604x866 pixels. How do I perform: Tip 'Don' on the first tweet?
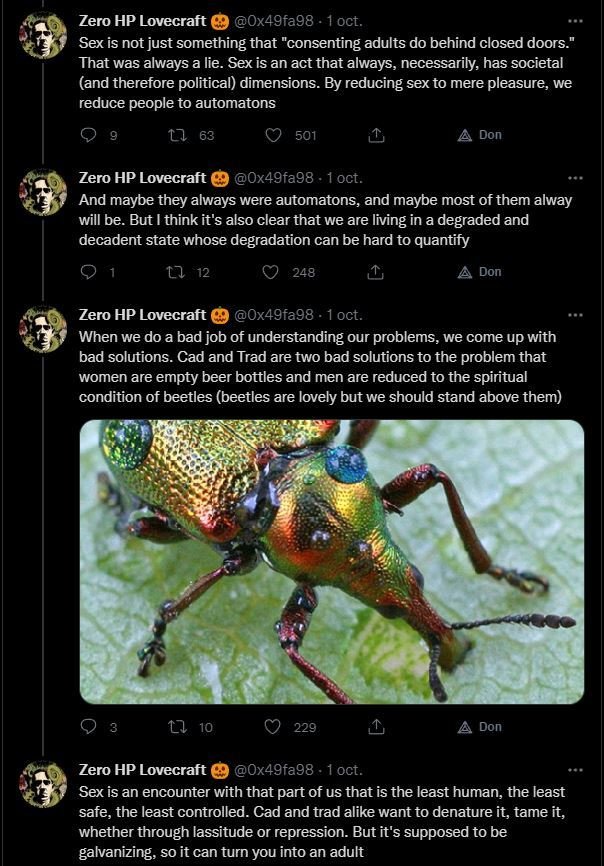pos(480,135)
